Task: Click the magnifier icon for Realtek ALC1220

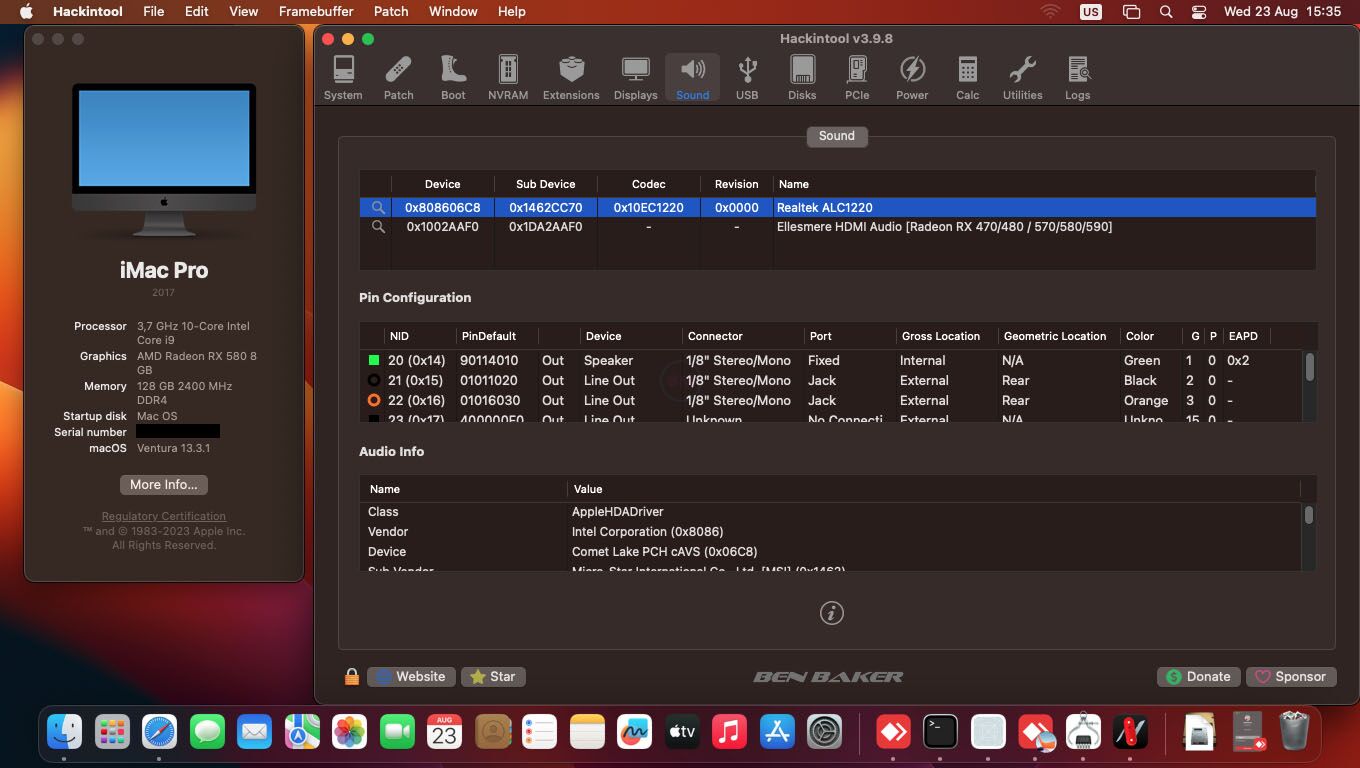Action: (378, 207)
